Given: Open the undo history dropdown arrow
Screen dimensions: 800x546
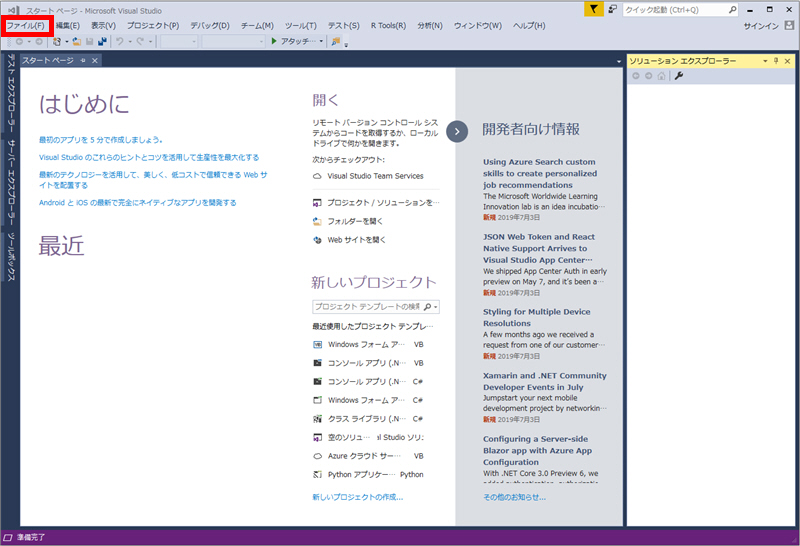Looking at the screenshot, I should click(130, 42).
